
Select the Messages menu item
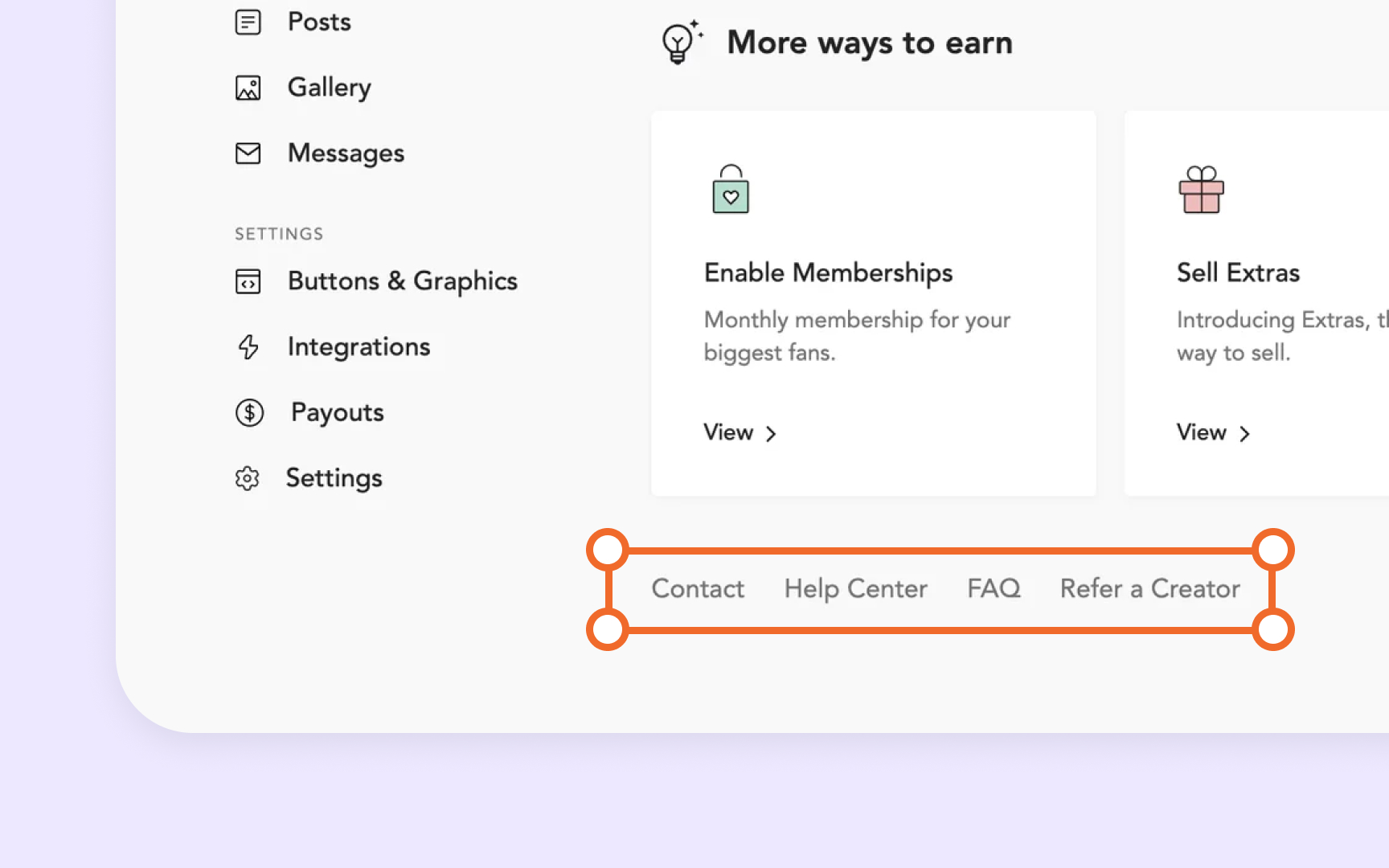click(x=346, y=154)
